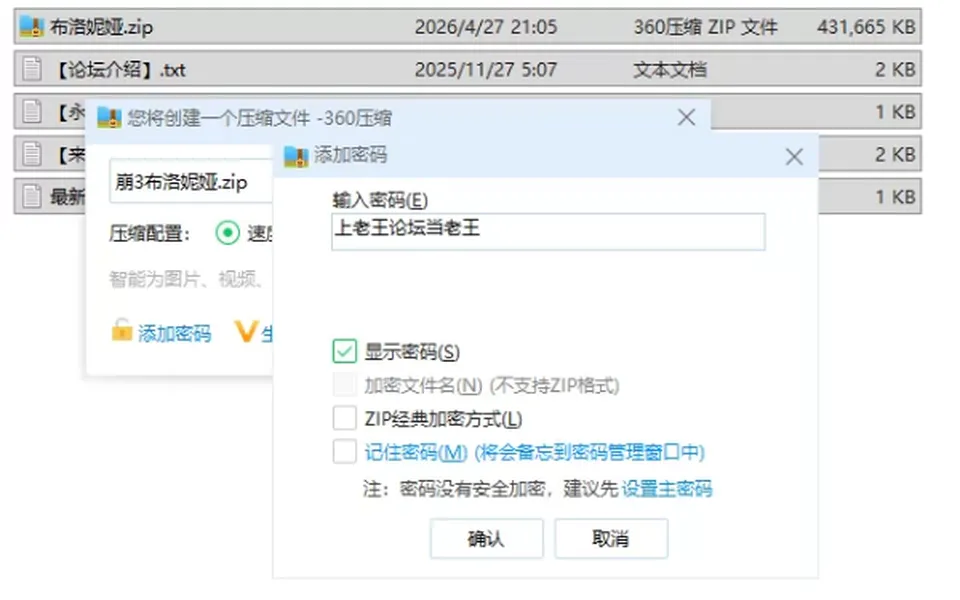960x600 pixels.
Task: Click the text file icon in the 最新 row
Action: coord(32,196)
